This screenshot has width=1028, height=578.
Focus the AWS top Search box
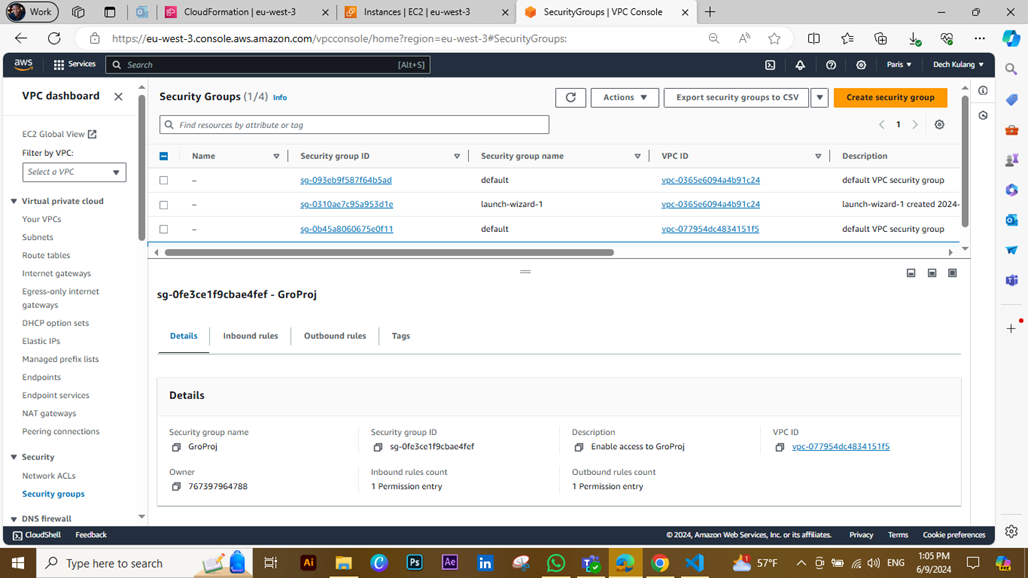[x=267, y=65]
